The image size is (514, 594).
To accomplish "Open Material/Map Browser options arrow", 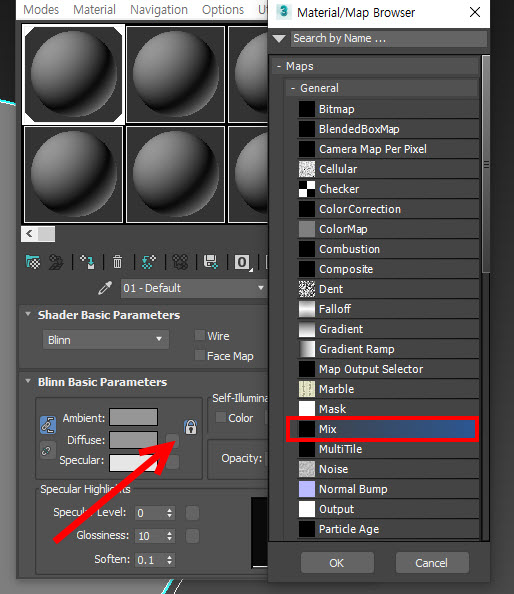I will [279, 38].
